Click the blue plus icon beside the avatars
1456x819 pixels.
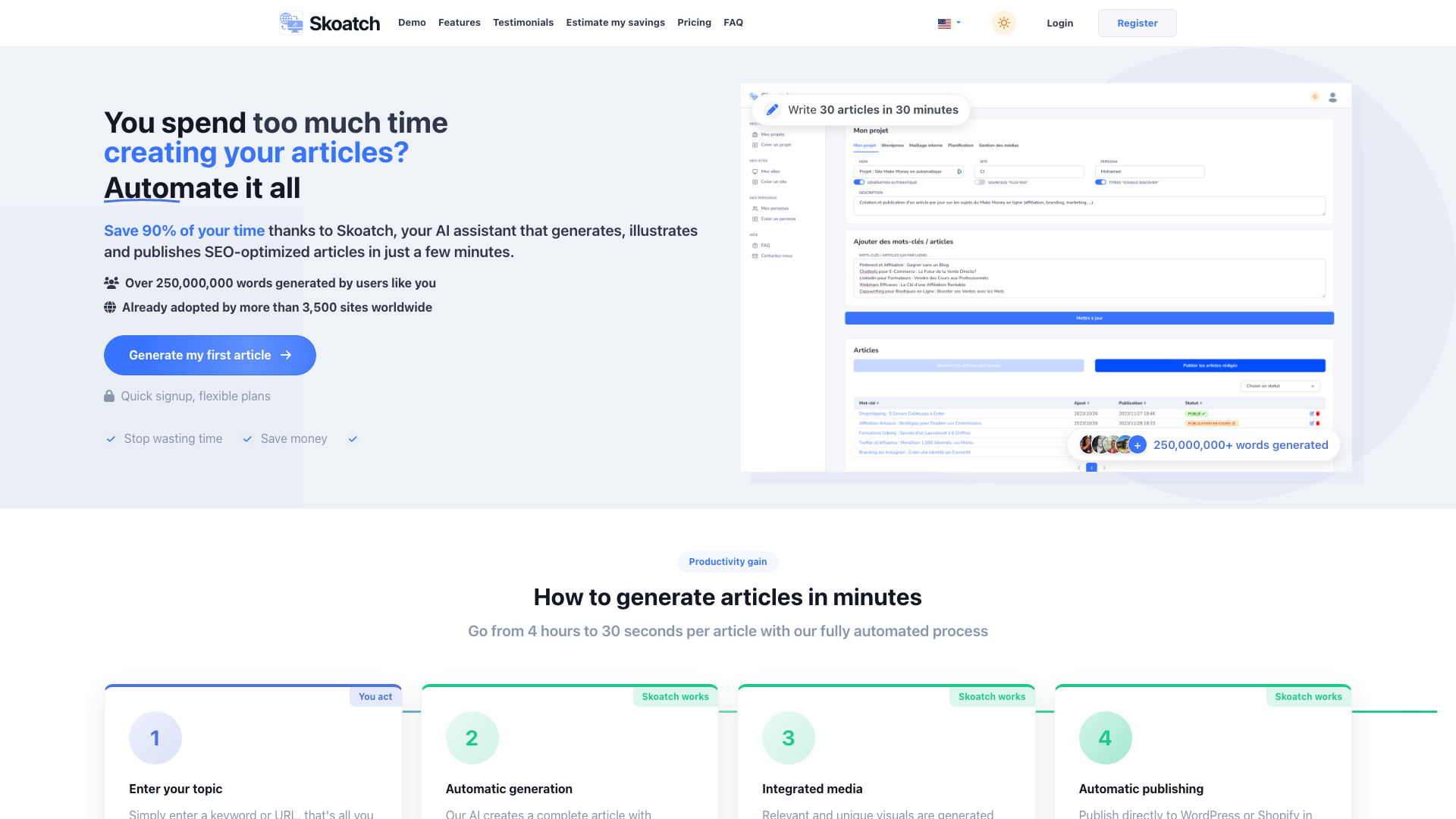tap(1137, 445)
